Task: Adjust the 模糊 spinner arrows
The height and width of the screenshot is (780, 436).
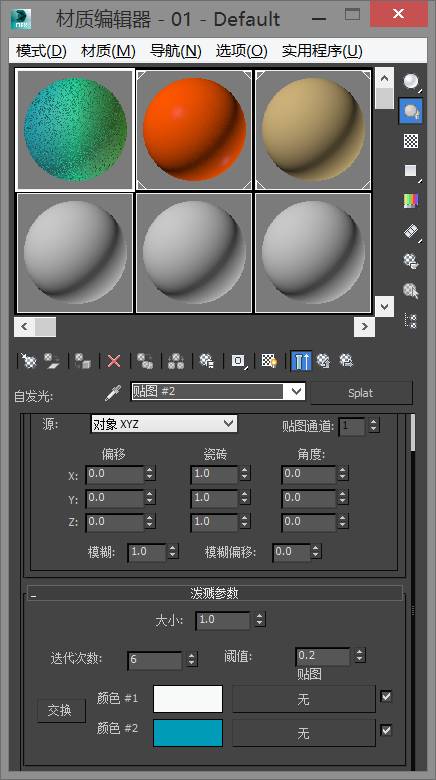Action: click(173, 552)
